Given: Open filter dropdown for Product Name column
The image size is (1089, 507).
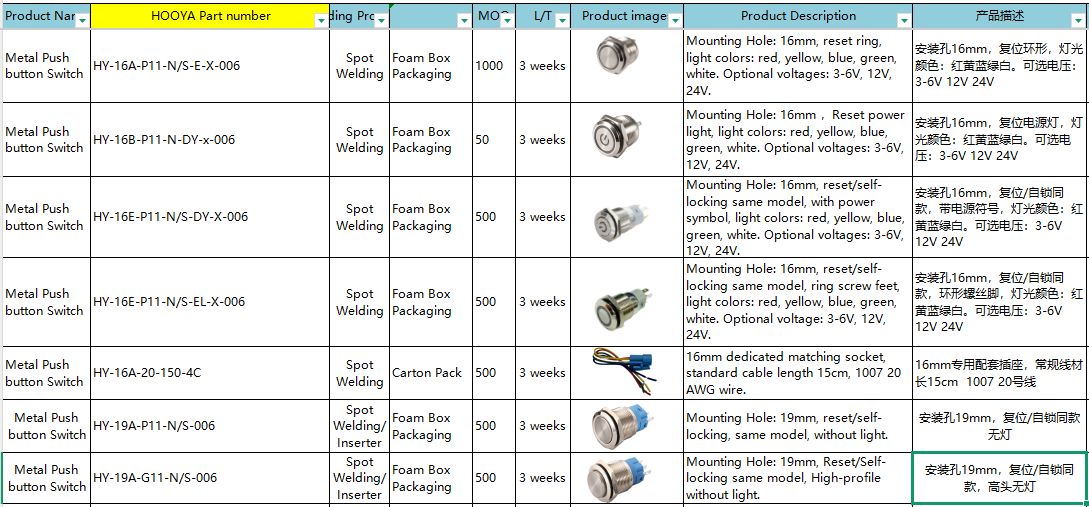Looking at the screenshot, I should click(83, 21).
